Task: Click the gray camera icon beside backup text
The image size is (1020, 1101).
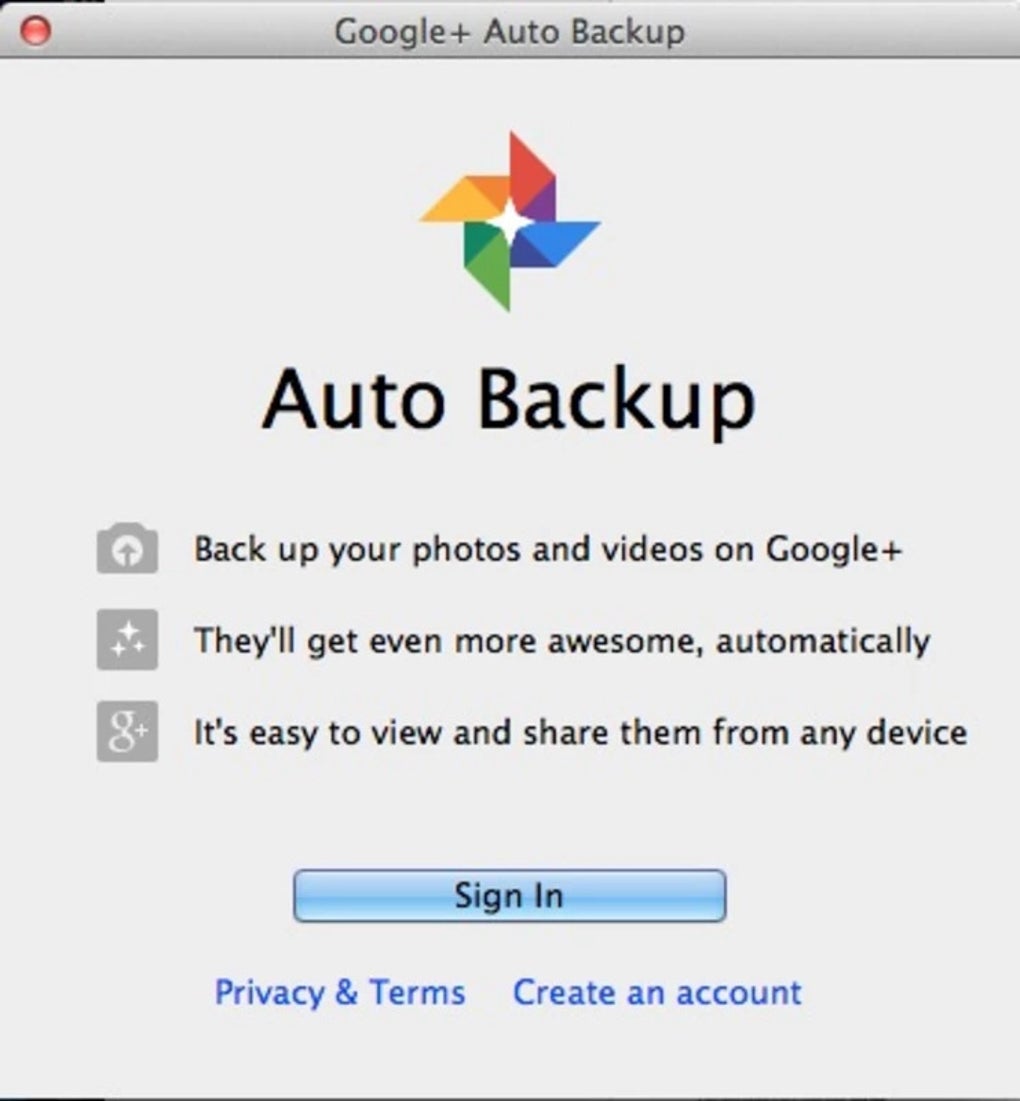Action: tap(128, 548)
